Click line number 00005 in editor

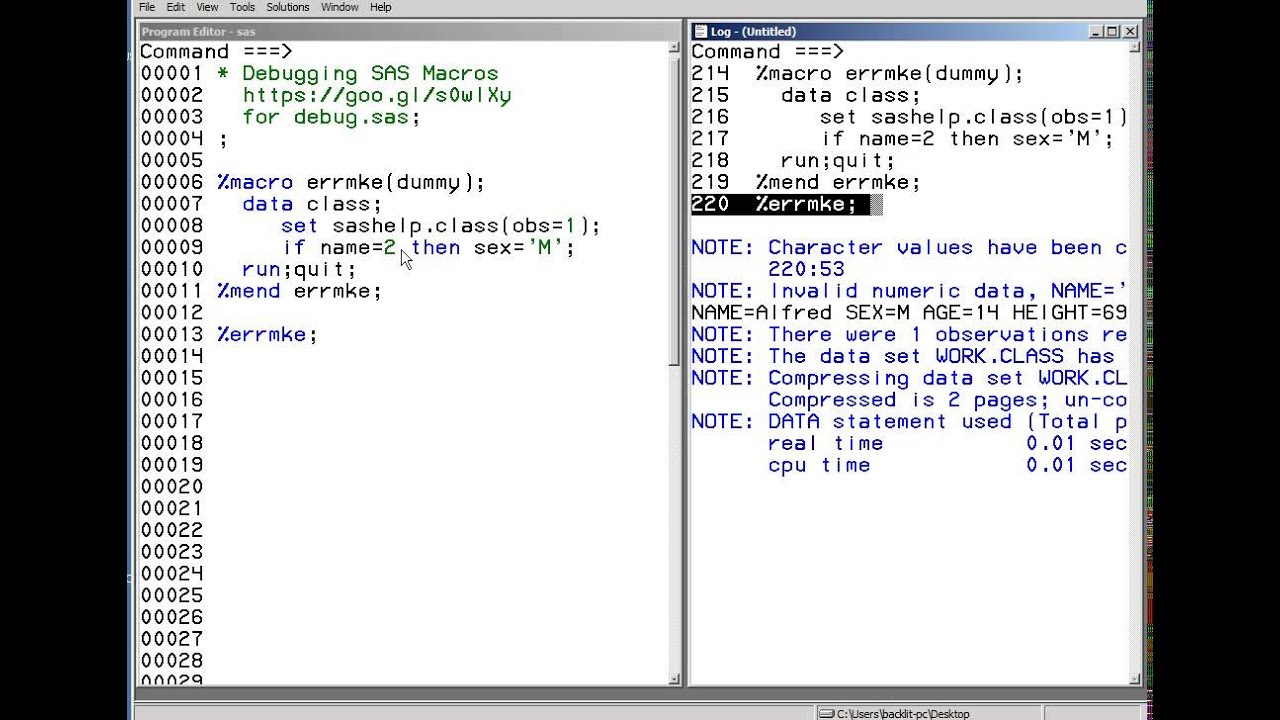pos(172,161)
